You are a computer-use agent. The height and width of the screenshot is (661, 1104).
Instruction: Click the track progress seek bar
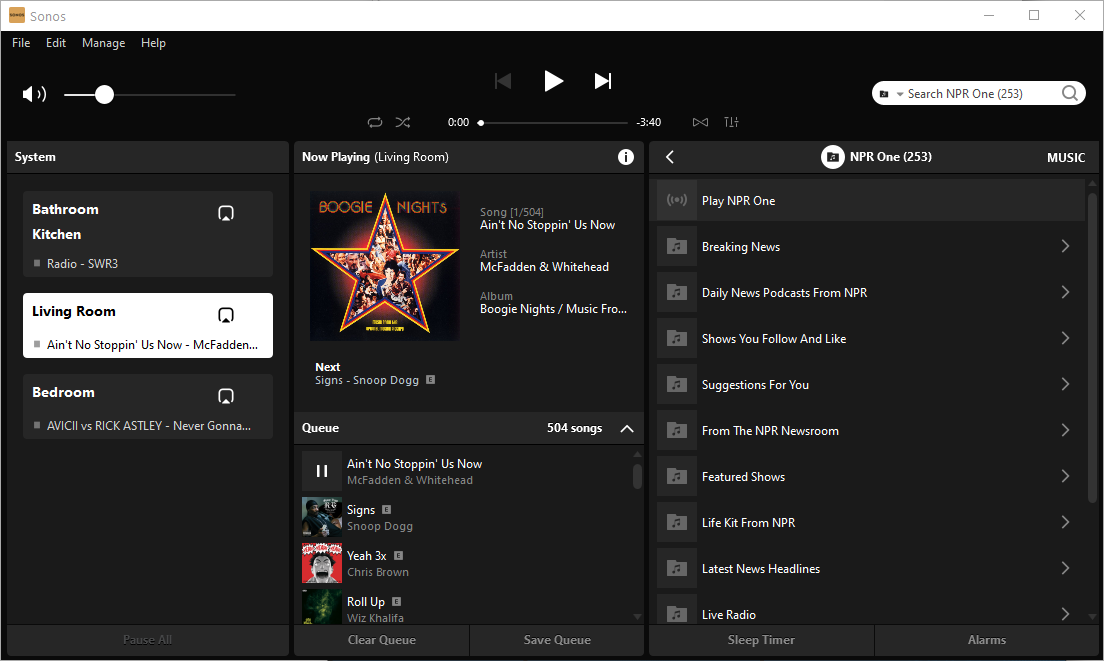pos(553,122)
